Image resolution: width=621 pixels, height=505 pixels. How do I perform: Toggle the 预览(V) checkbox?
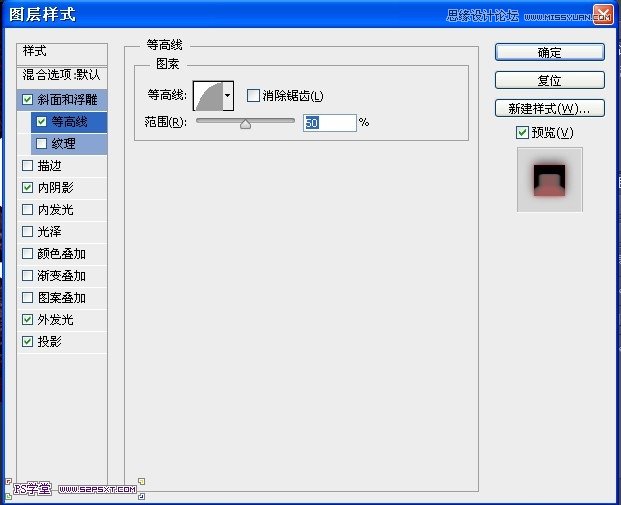tap(522, 132)
